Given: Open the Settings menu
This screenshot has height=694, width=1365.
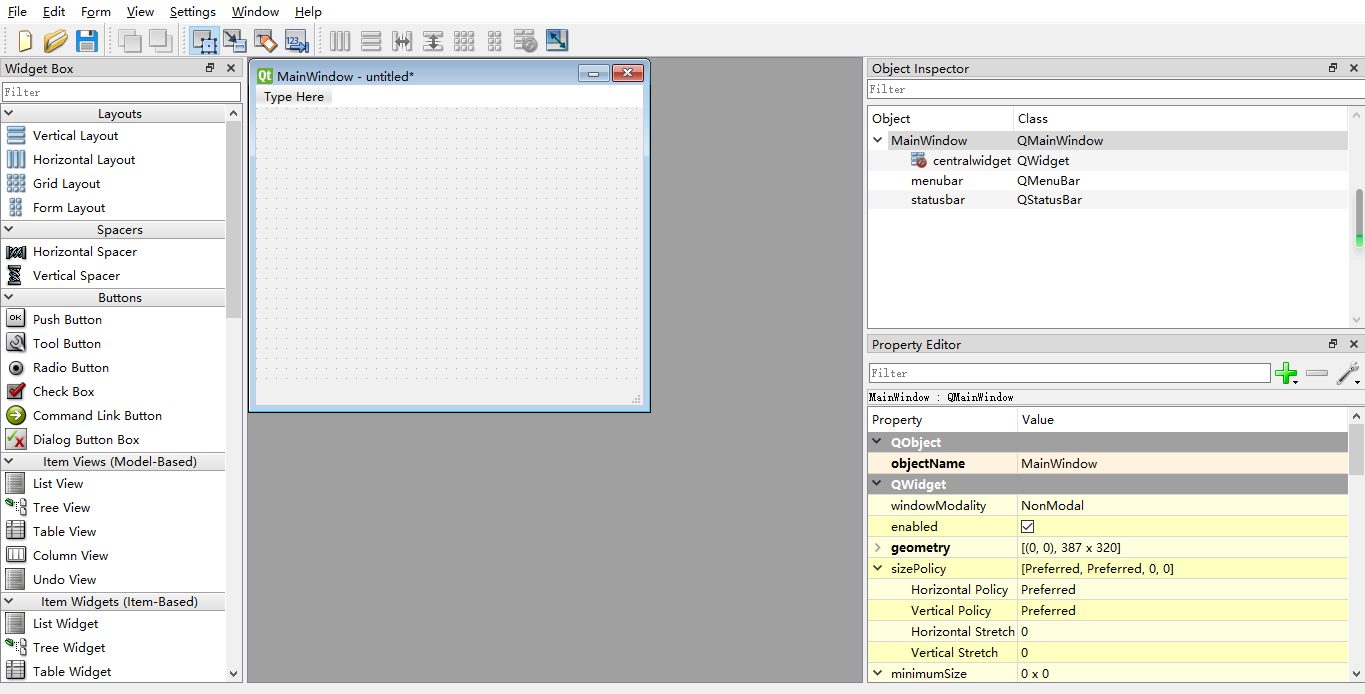Looking at the screenshot, I should 193,12.
